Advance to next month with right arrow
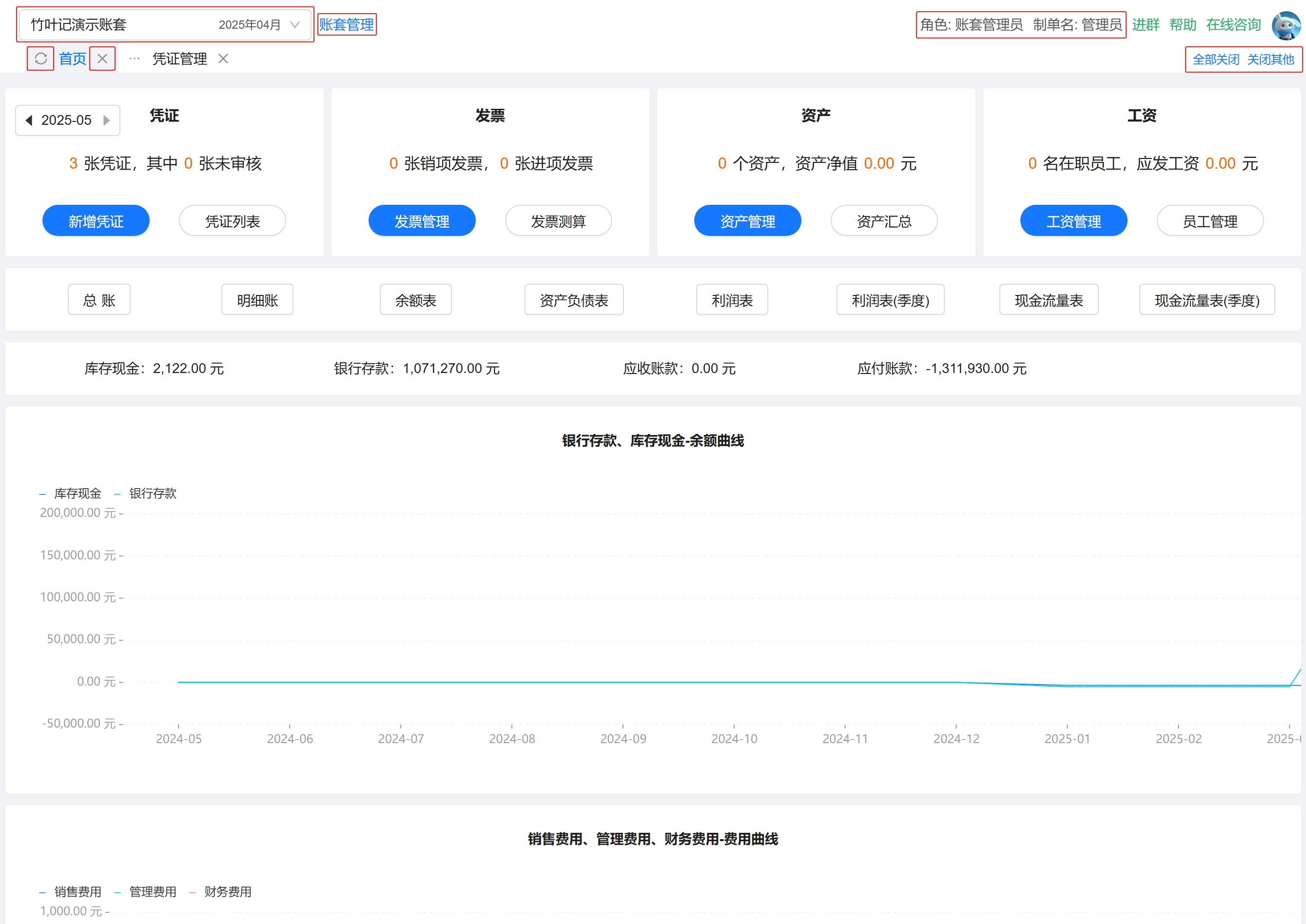1306x924 pixels. [106, 120]
